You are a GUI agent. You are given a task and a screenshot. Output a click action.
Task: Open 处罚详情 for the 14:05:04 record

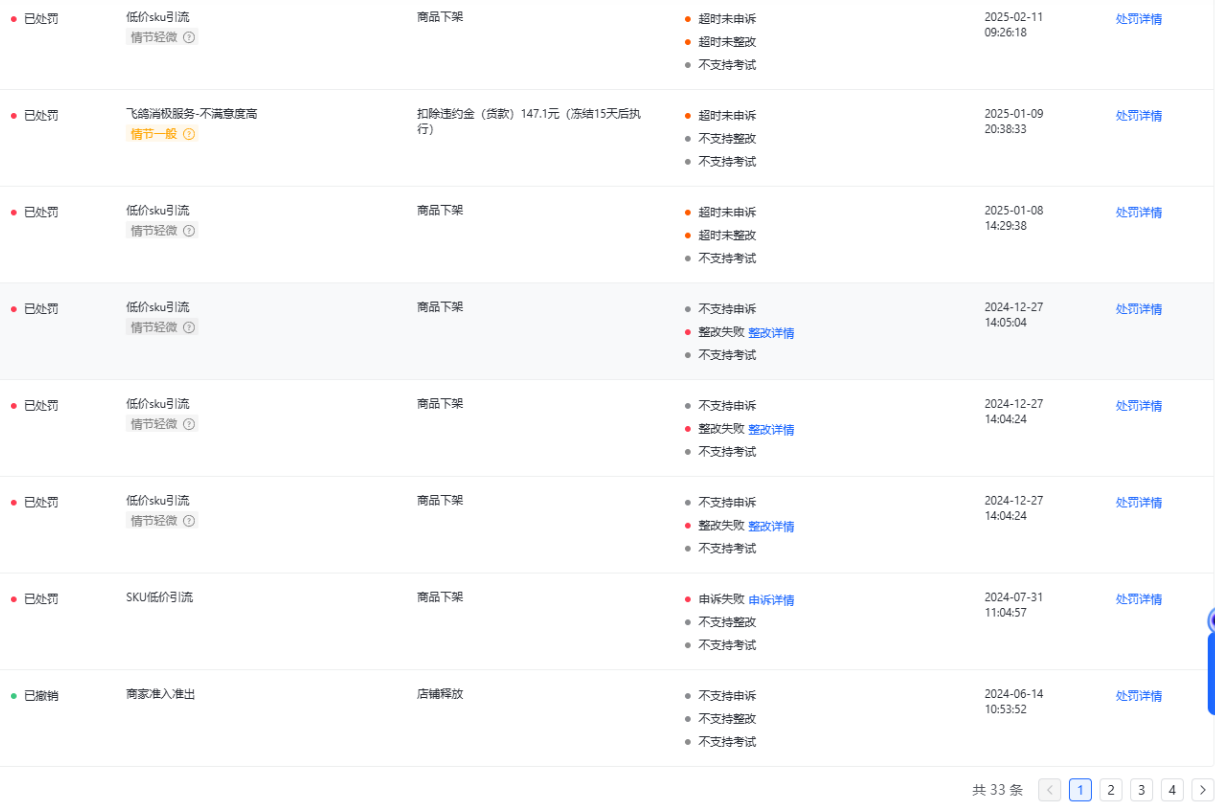click(x=1138, y=309)
